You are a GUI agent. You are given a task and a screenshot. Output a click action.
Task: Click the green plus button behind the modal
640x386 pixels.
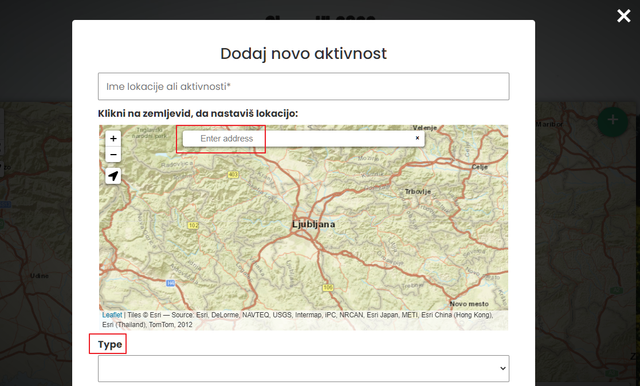613,121
